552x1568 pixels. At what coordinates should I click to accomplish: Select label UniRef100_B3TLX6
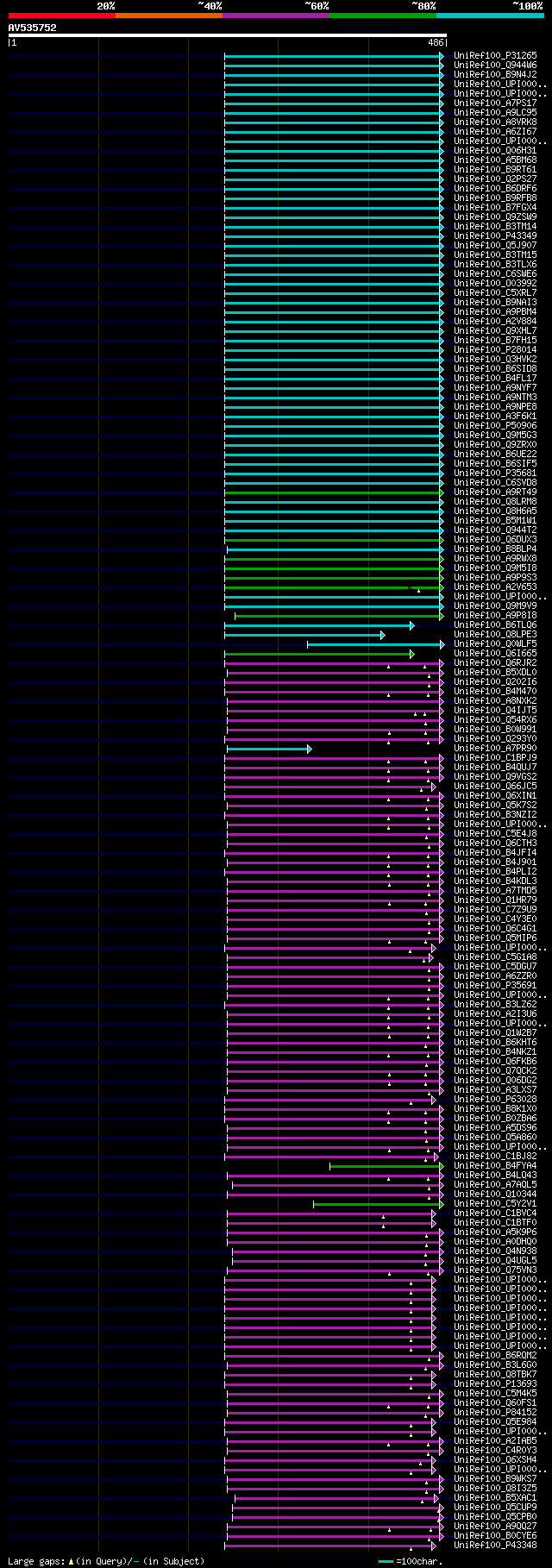(495, 265)
